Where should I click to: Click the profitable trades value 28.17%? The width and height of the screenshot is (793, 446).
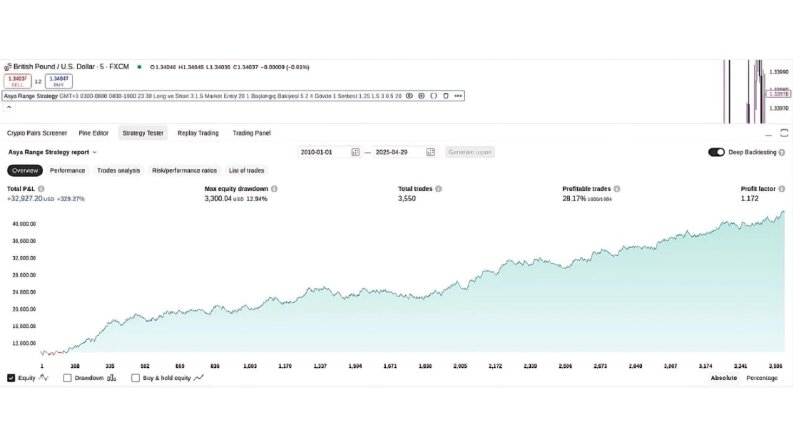[574, 199]
